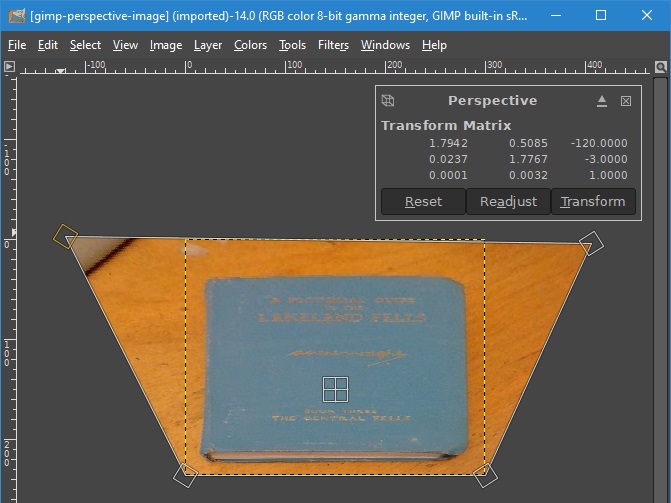Image resolution: width=671 pixels, height=503 pixels.
Task: Click the zoom-on-resize magnifier icon
Action: point(661,67)
